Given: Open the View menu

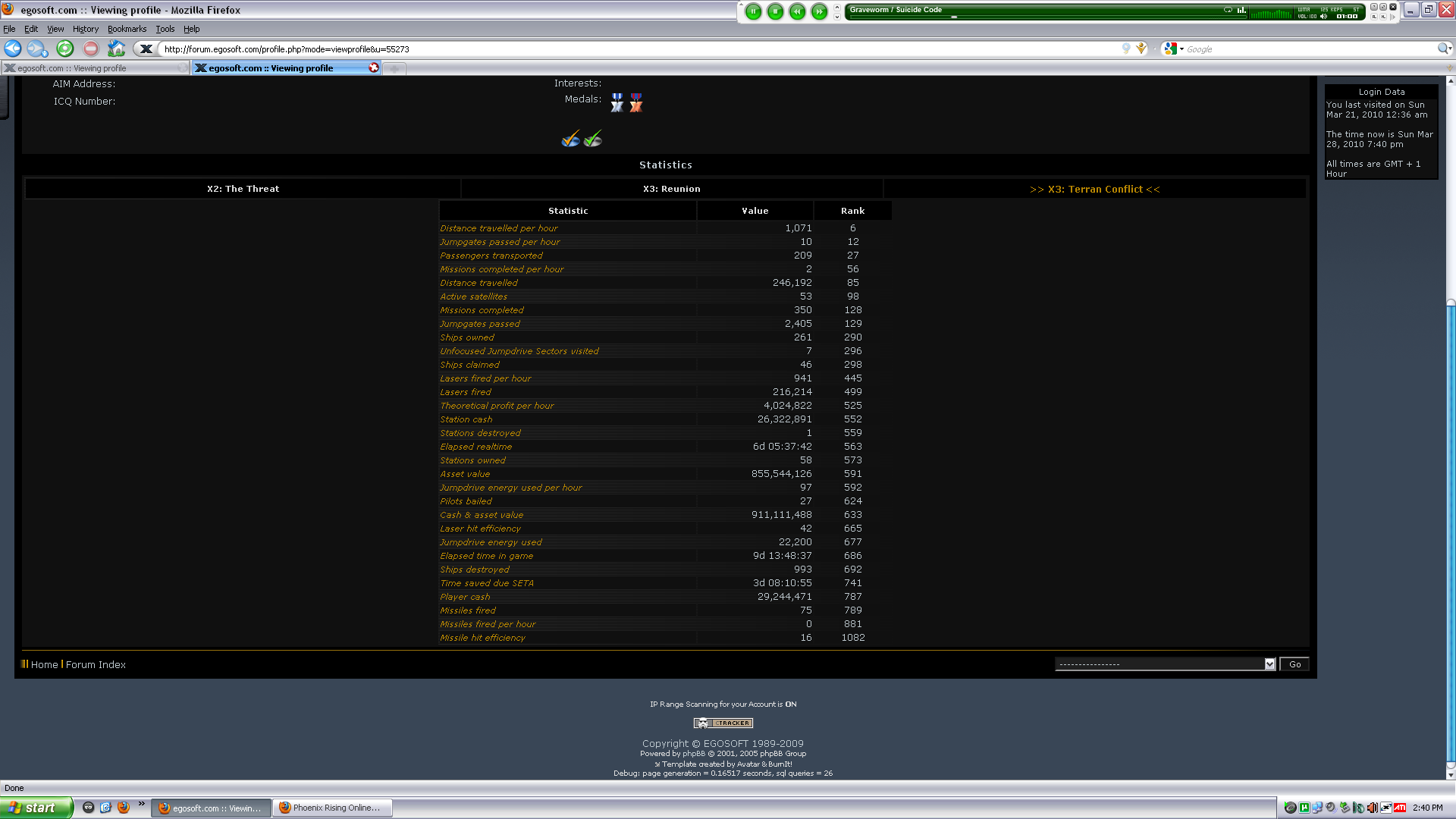Looking at the screenshot, I should pyautogui.click(x=55, y=29).
